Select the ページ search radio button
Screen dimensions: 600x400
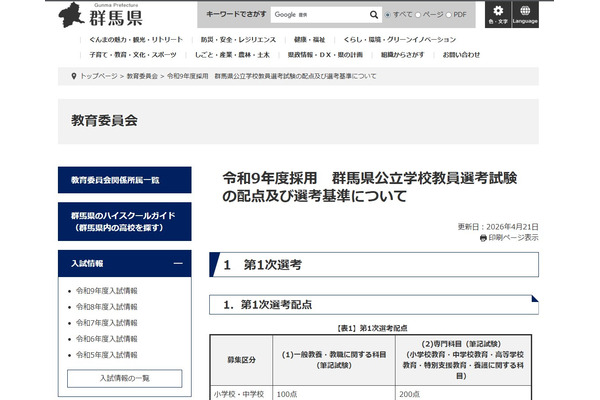(x=418, y=15)
